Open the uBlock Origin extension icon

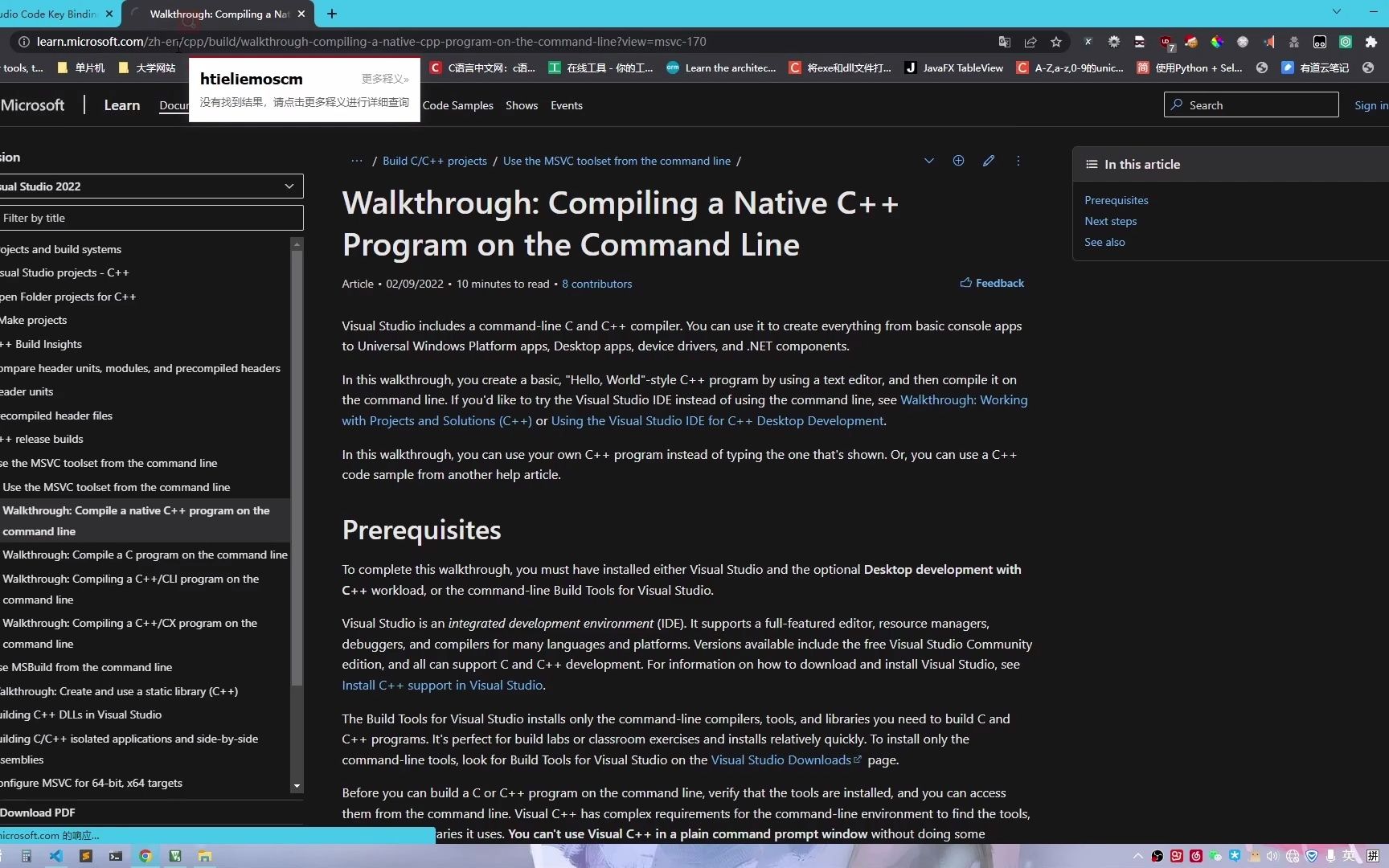[1166, 42]
